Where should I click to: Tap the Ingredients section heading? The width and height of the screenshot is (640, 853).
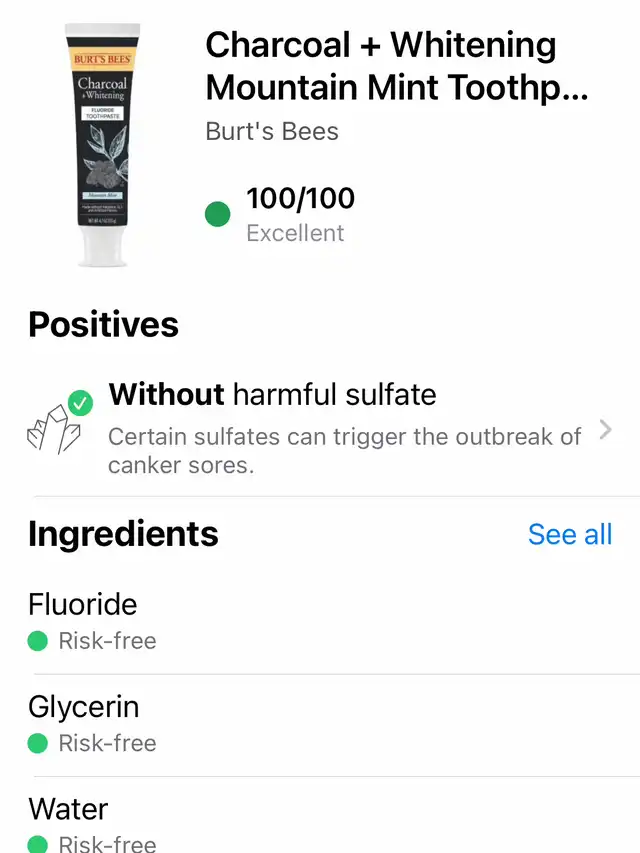click(x=123, y=534)
